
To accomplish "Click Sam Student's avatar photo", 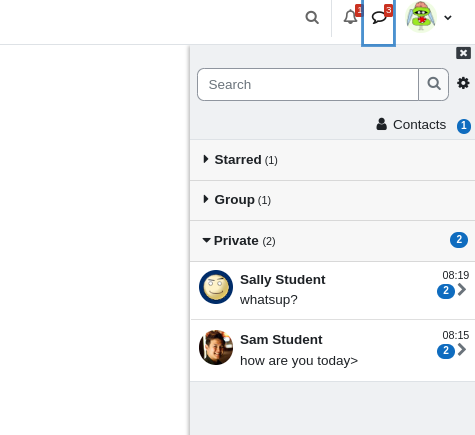I will tap(216, 347).
